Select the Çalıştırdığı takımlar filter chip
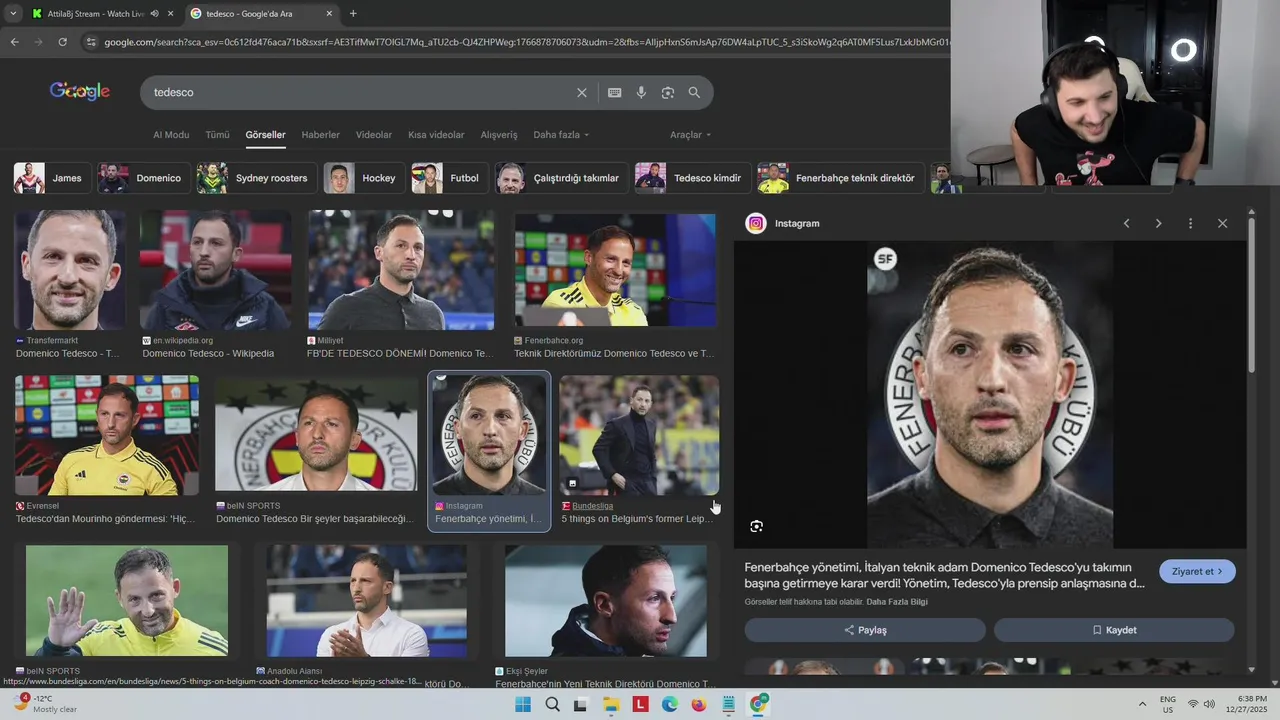Image resolution: width=1280 pixels, height=720 pixels. click(562, 178)
